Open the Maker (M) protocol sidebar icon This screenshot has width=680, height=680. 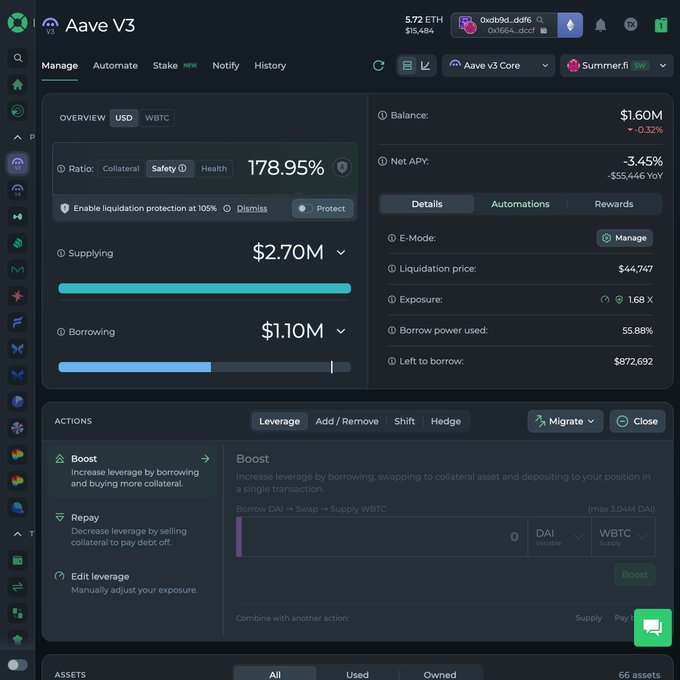click(18, 269)
